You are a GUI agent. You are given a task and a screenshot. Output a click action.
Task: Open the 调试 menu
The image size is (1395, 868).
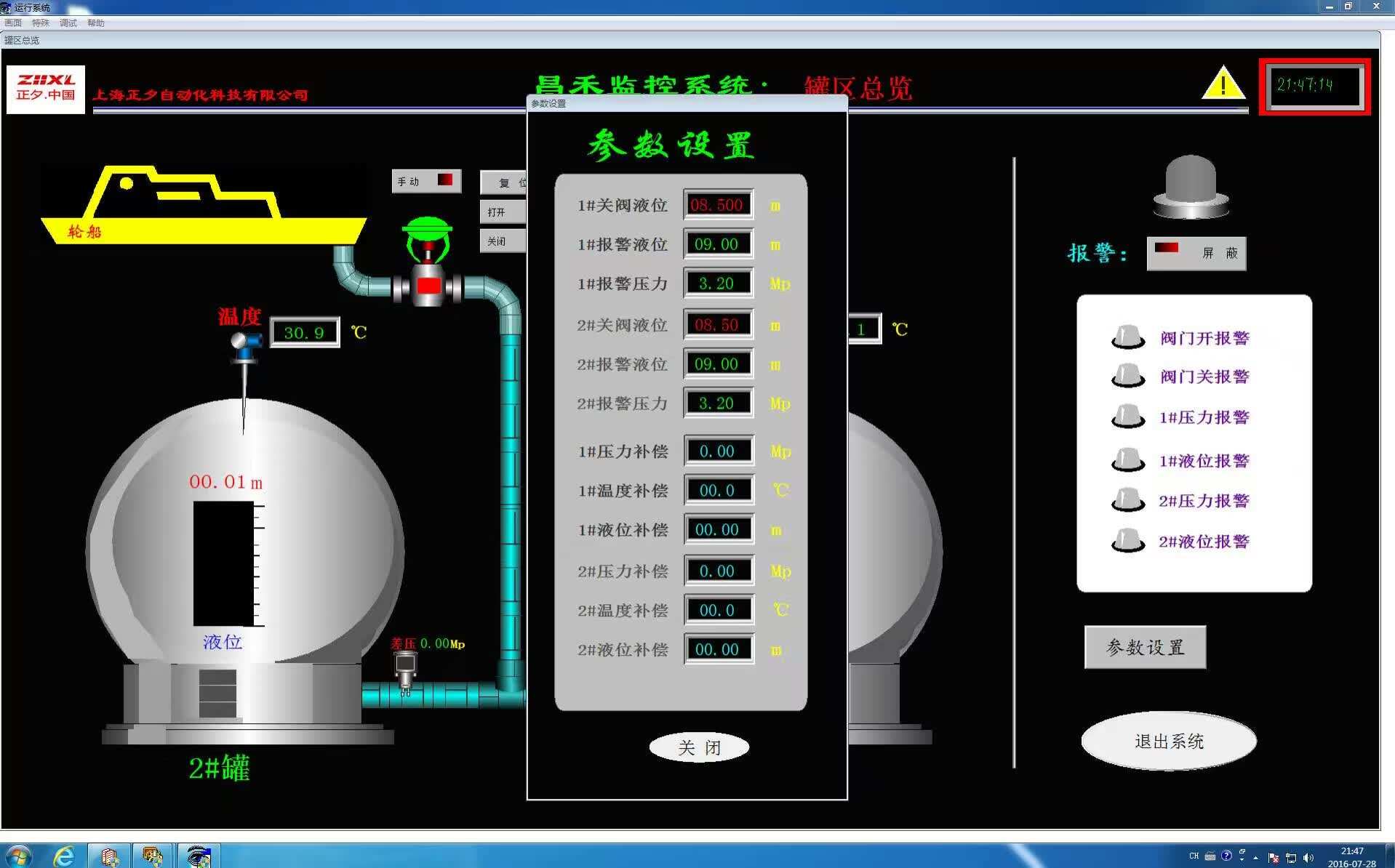point(68,23)
